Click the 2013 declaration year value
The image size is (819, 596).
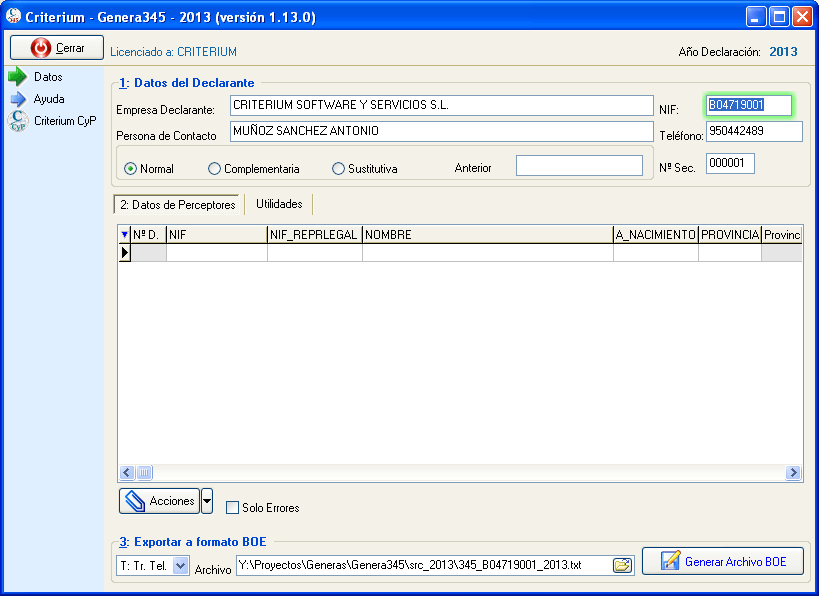tap(783, 52)
